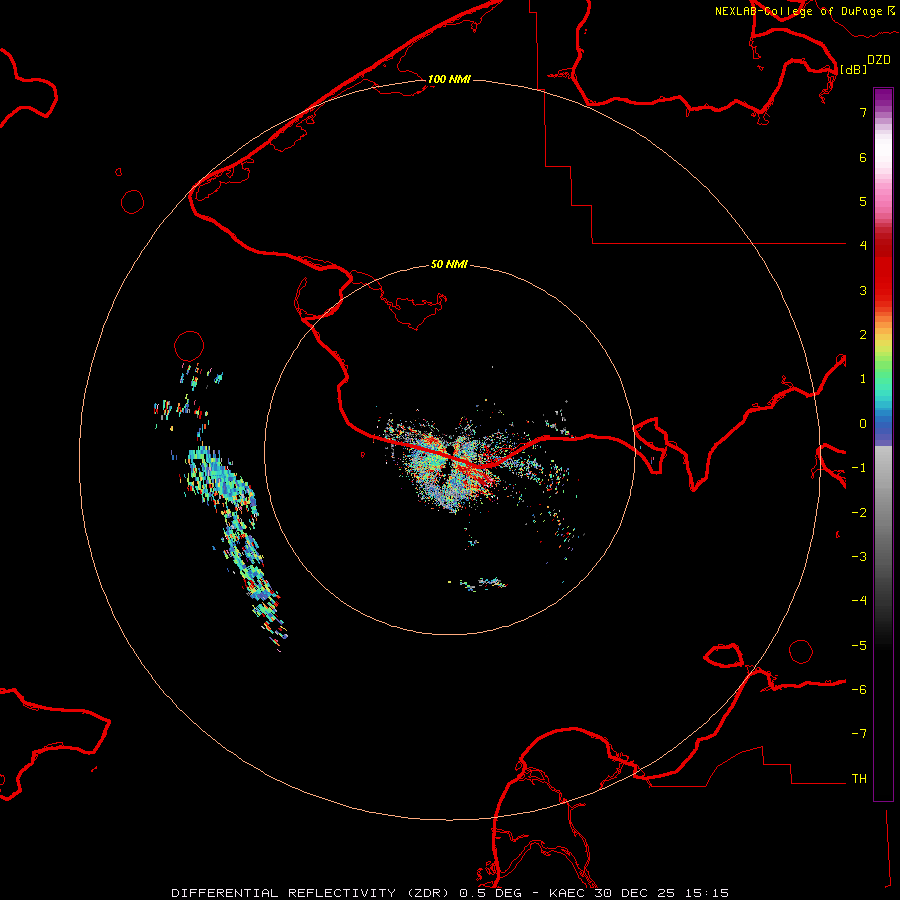Pick the gray segment of the color bar near -2 dB
Viewport: 900px width, 900px height.
pyautogui.click(x=883, y=513)
